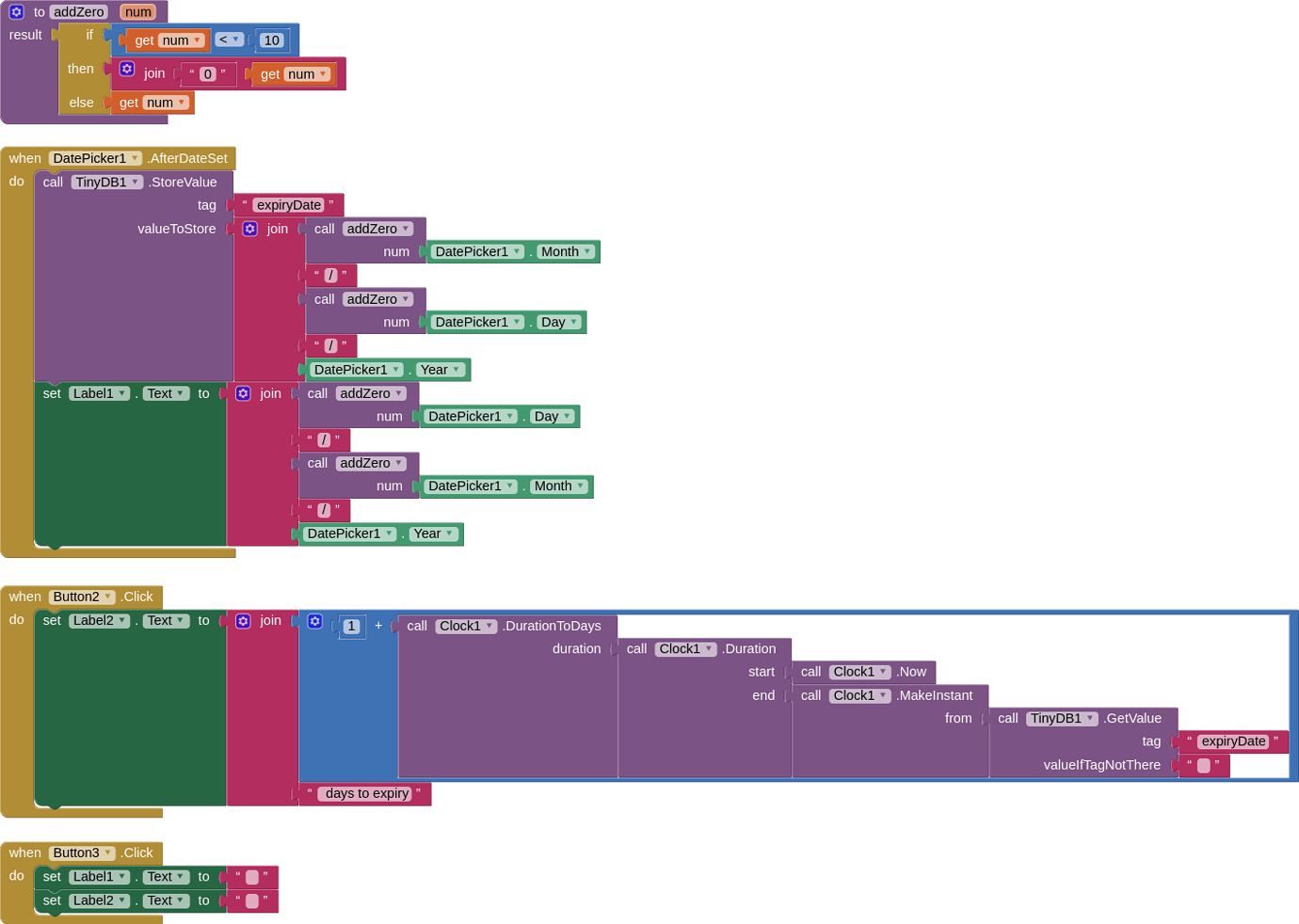Edit the expiryDate tag text under GetValue
Viewport: 1299px width, 924px height.
[x=1233, y=741]
